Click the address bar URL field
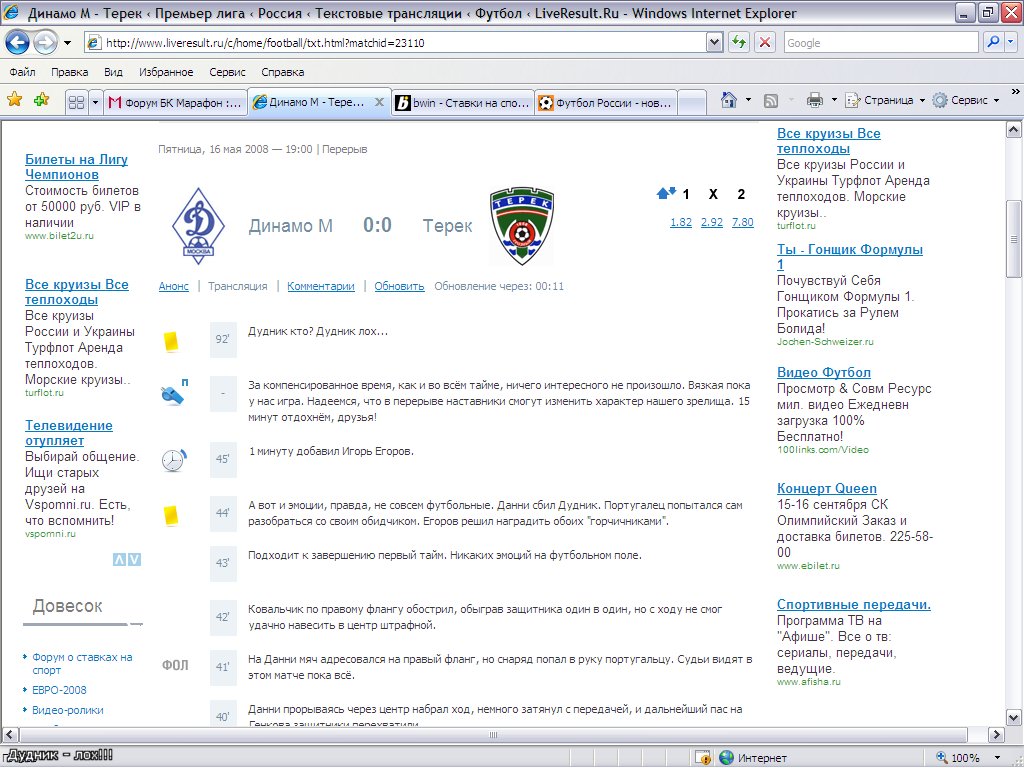 (x=395, y=43)
